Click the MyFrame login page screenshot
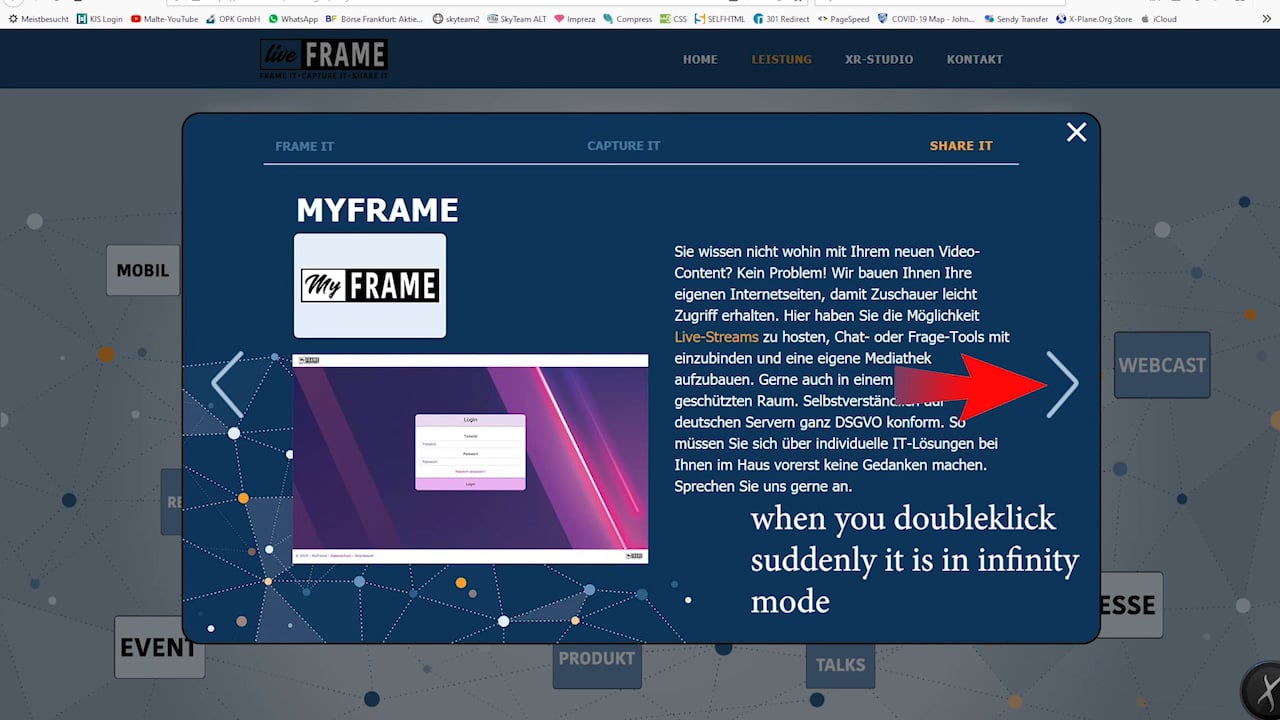Screen dimensions: 1280x720 click(470, 459)
